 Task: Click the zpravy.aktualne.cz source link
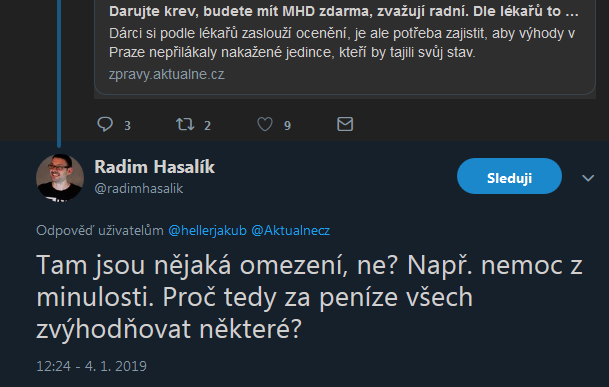click(167, 74)
